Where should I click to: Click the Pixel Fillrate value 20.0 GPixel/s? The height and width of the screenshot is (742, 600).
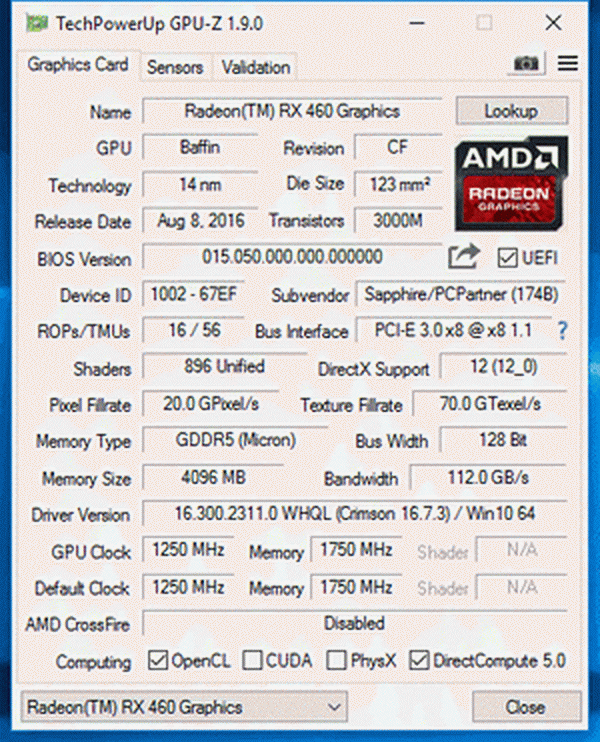pyautogui.click(x=211, y=404)
